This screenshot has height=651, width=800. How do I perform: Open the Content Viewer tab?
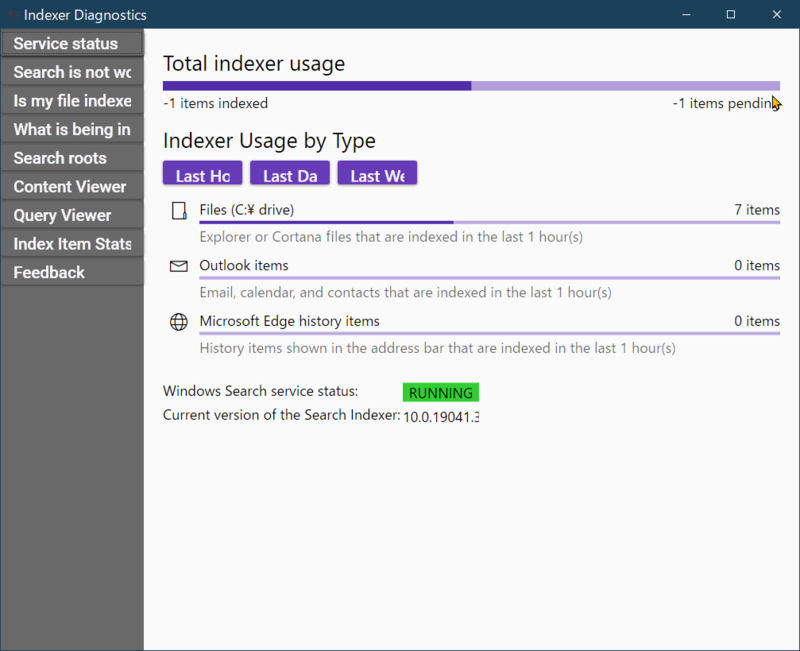click(x=72, y=186)
